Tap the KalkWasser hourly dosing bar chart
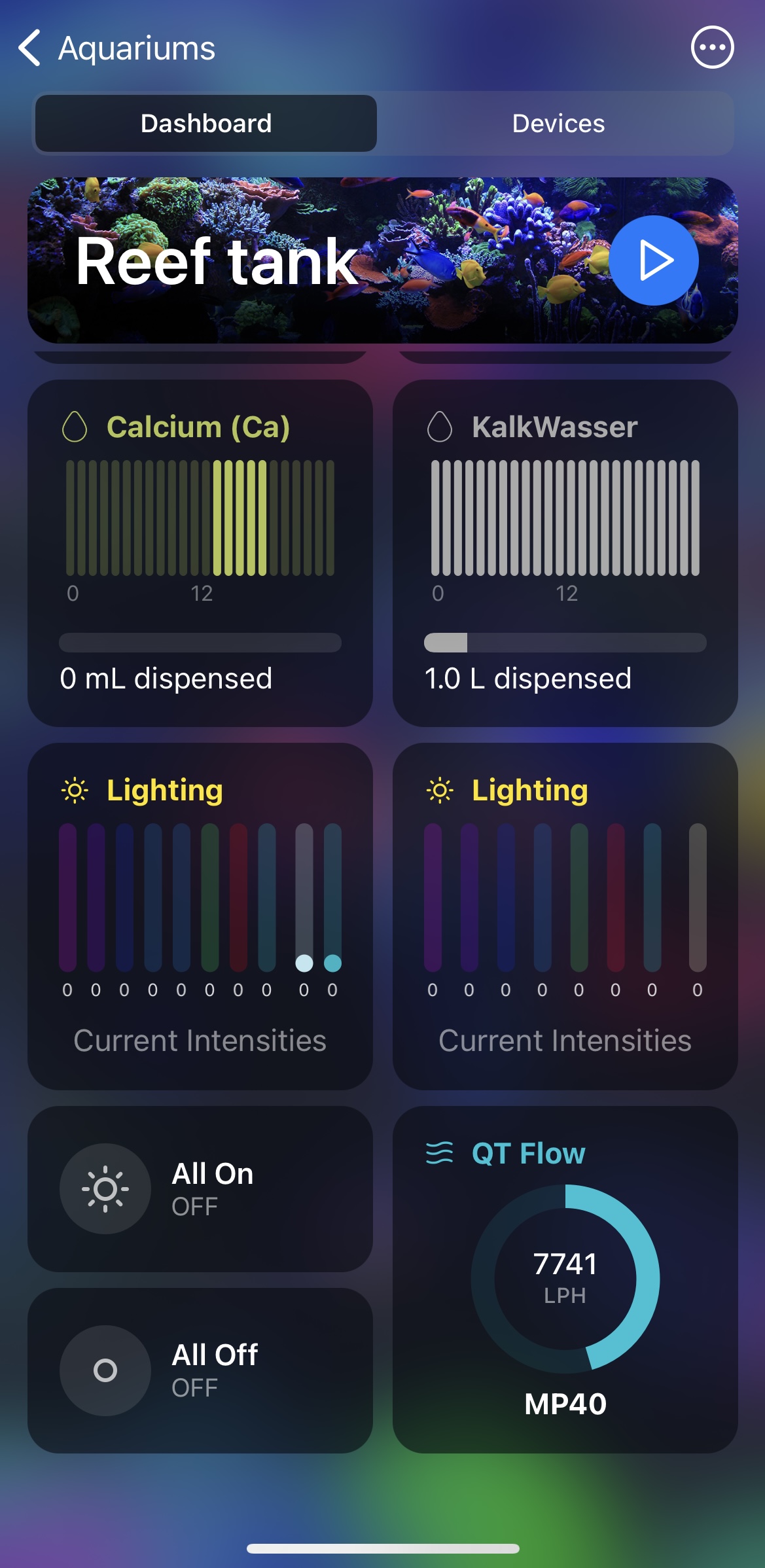The height and width of the screenshot is (1568, 765). [565, 518]
